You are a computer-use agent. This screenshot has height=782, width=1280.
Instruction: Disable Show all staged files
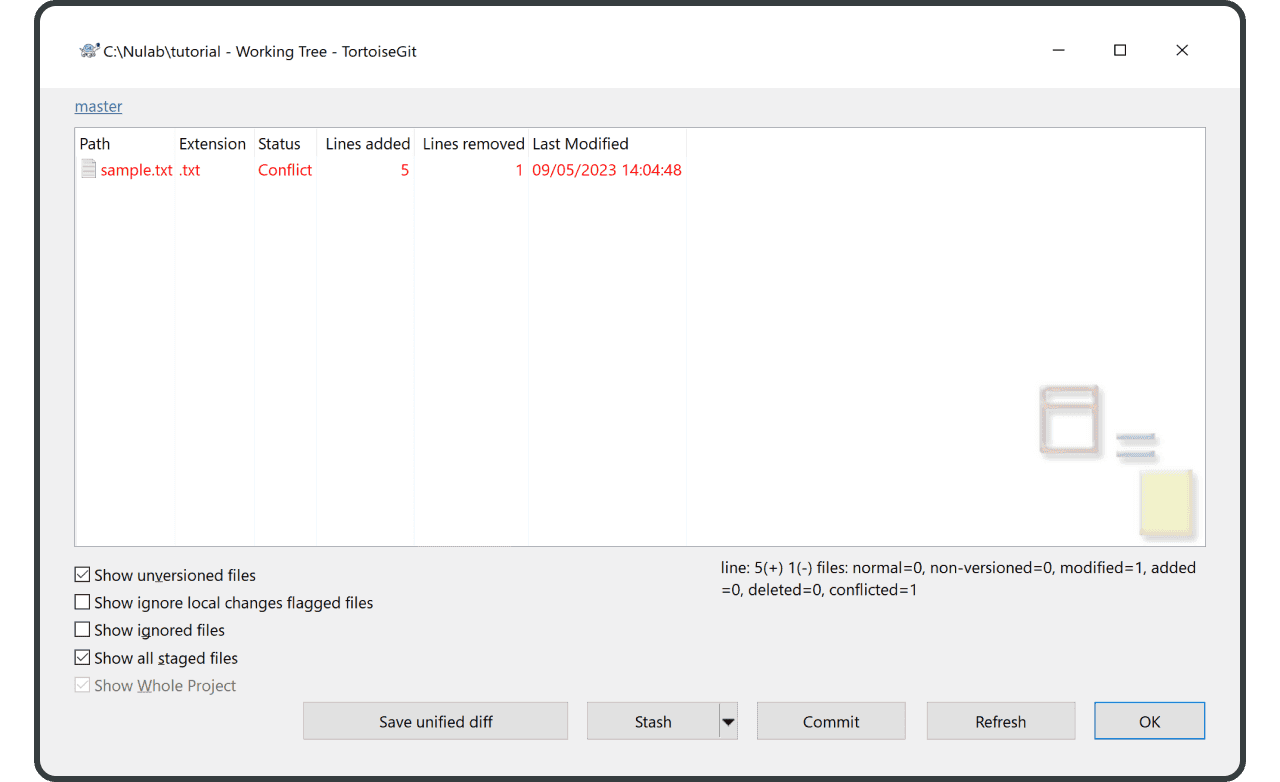(x=82, y=657)
